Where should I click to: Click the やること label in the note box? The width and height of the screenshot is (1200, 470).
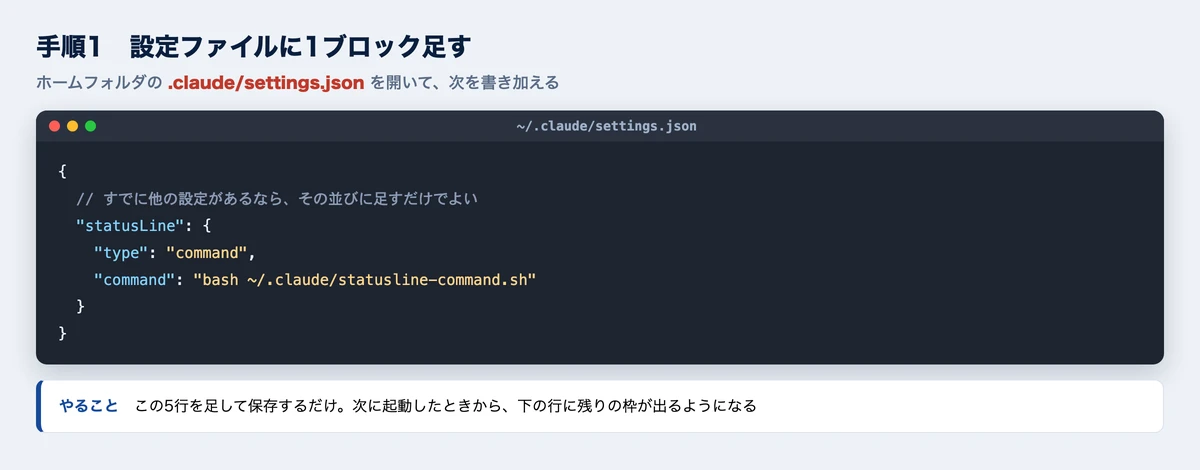[89, 406]
